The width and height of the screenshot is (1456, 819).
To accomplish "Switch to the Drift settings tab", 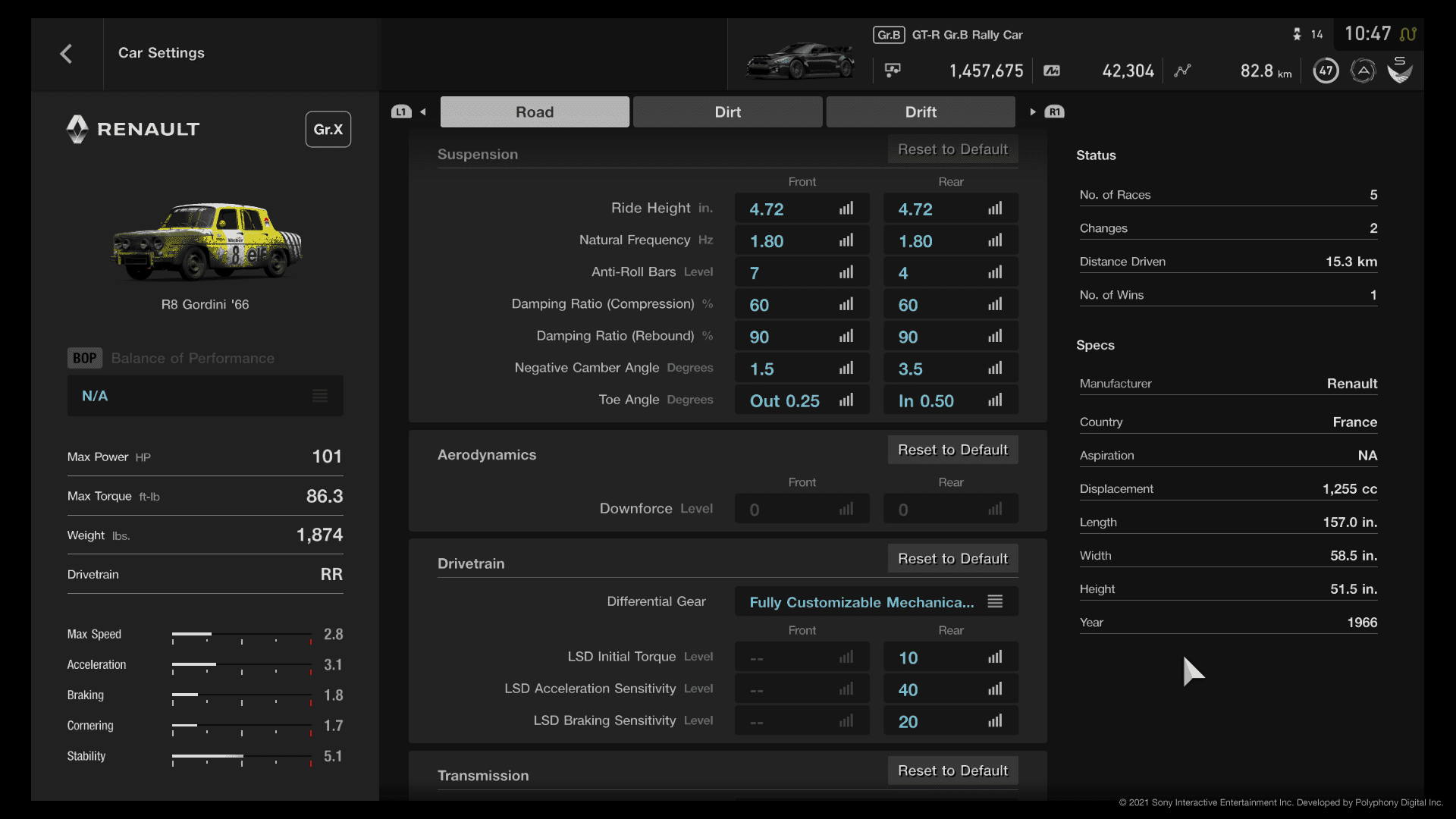I will click(921, 111).
